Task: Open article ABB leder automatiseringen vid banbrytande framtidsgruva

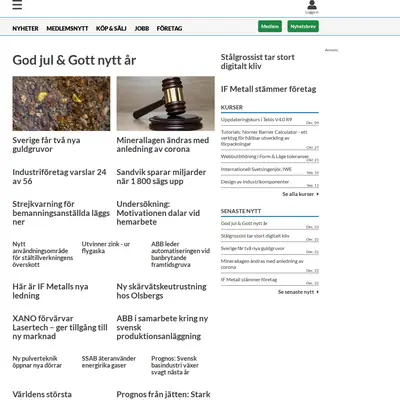Action: pyautogui.click(x=180, y=254)
